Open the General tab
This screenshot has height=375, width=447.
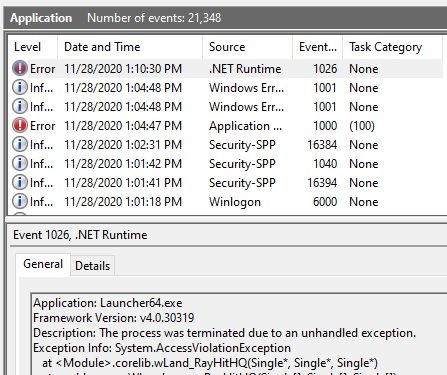pyautogui.click(x=43, y=264)
